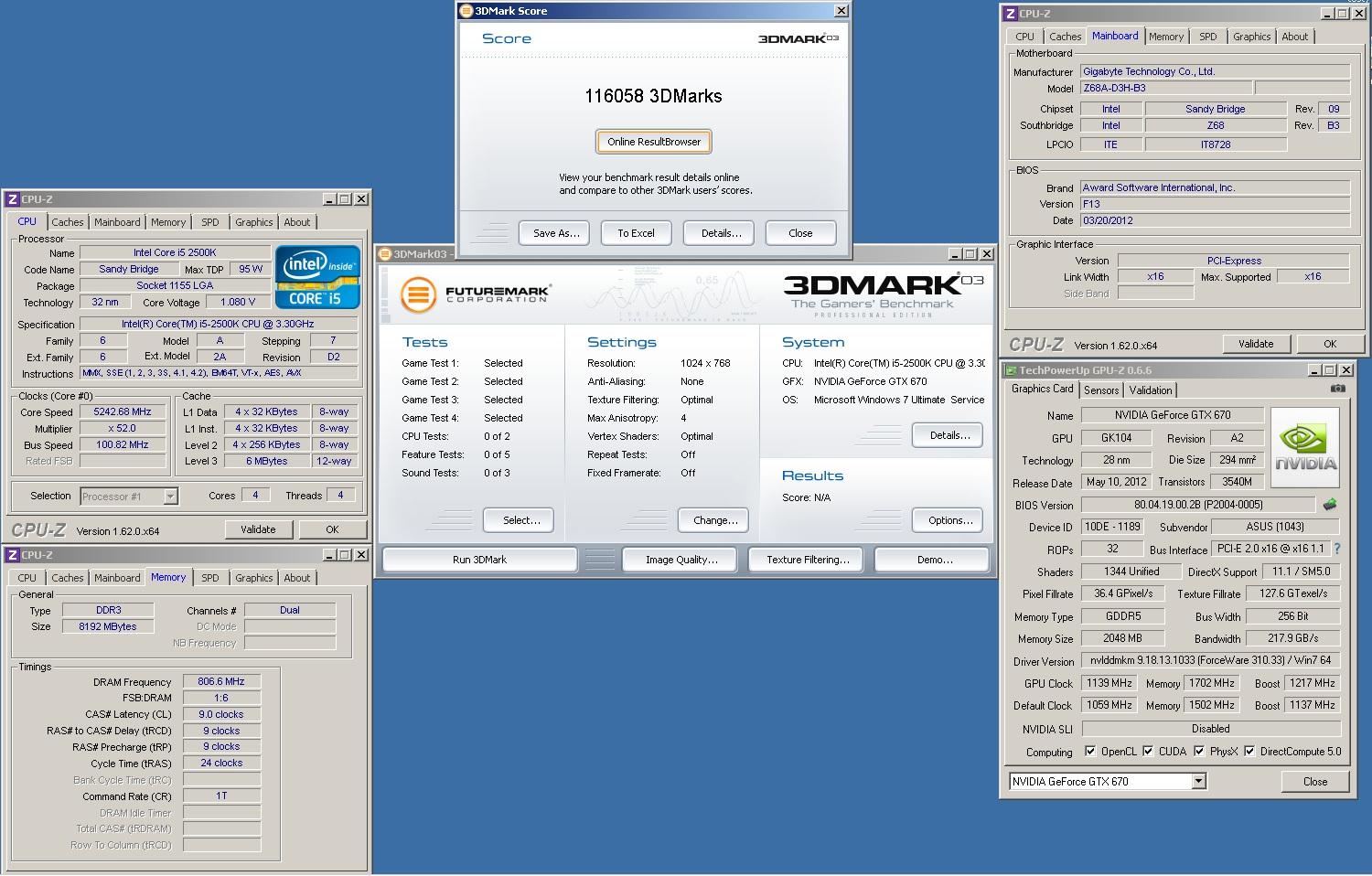The image size is (1372, 876).
Task: Select Memory tab in CPU-Z CPU window
Action: pos(168,222)
